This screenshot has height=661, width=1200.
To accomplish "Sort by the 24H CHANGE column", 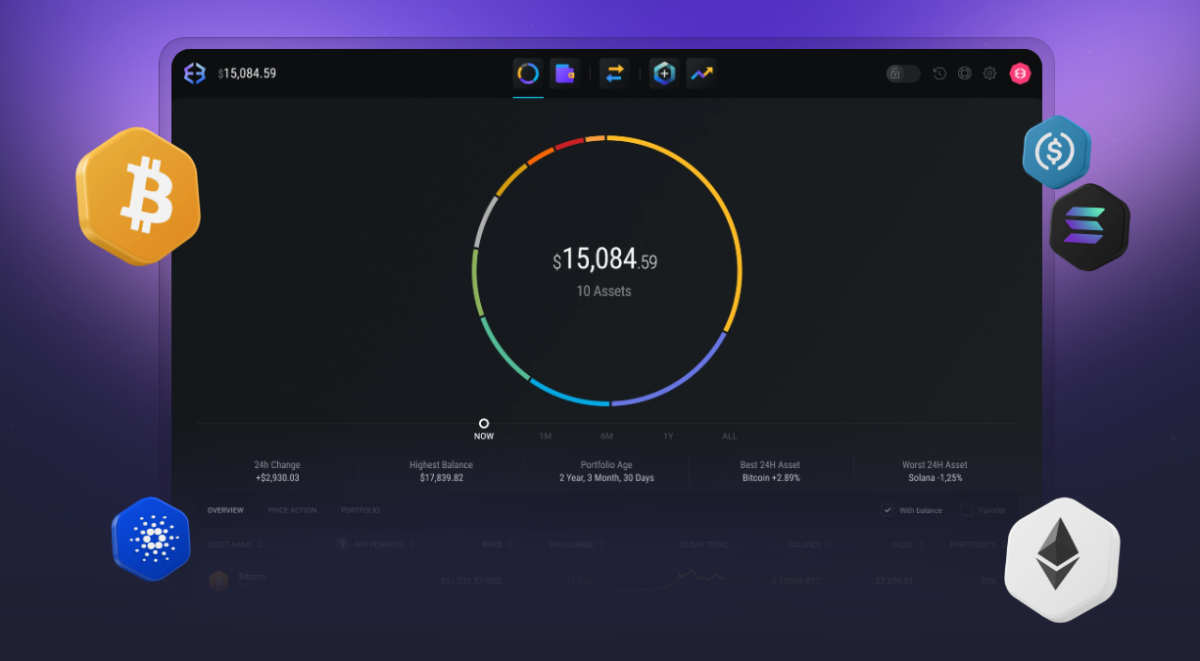I will pos(576,544).
